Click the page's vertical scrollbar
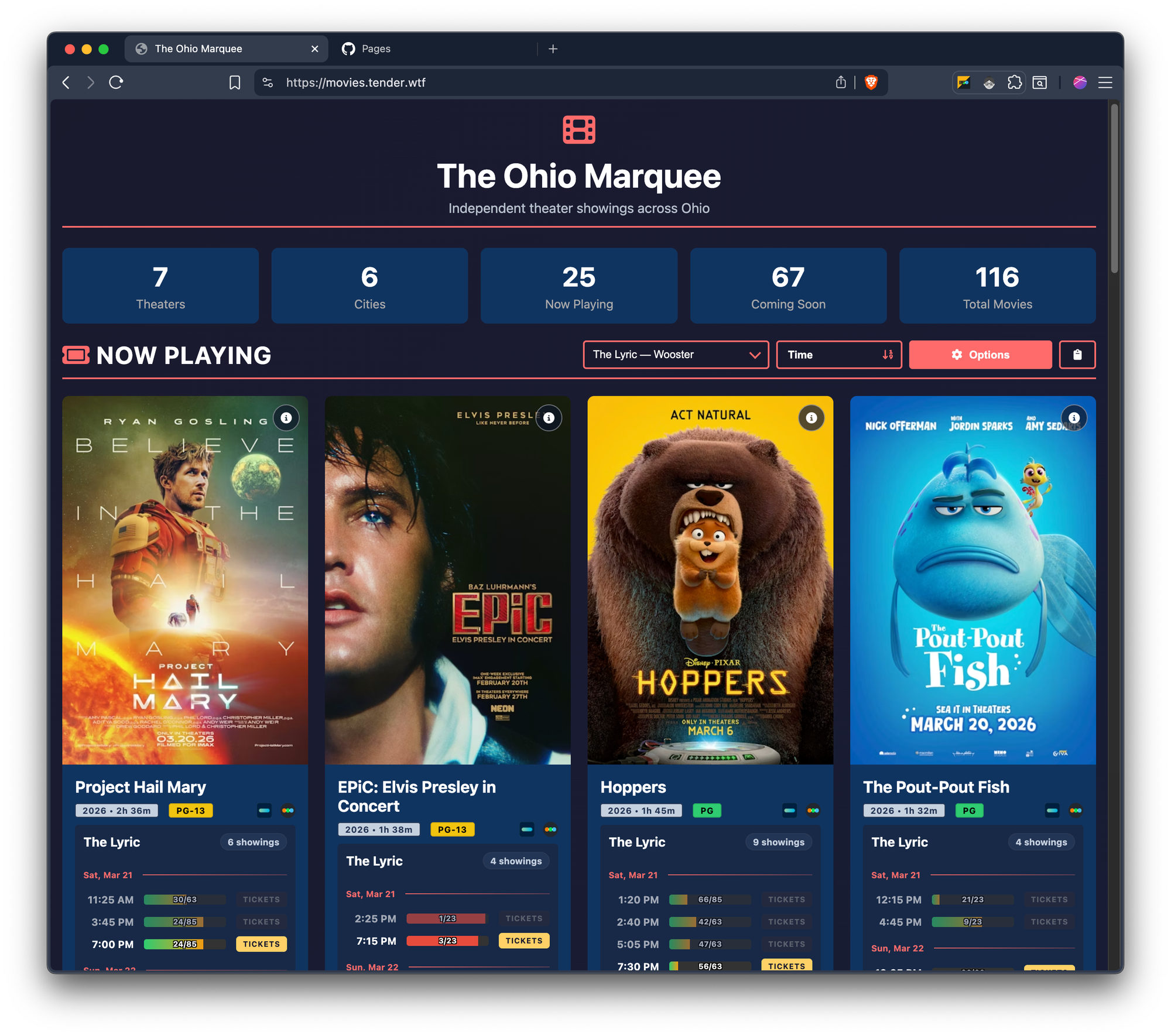The image size is (1171, 1036). click(x=1114, y=187)
